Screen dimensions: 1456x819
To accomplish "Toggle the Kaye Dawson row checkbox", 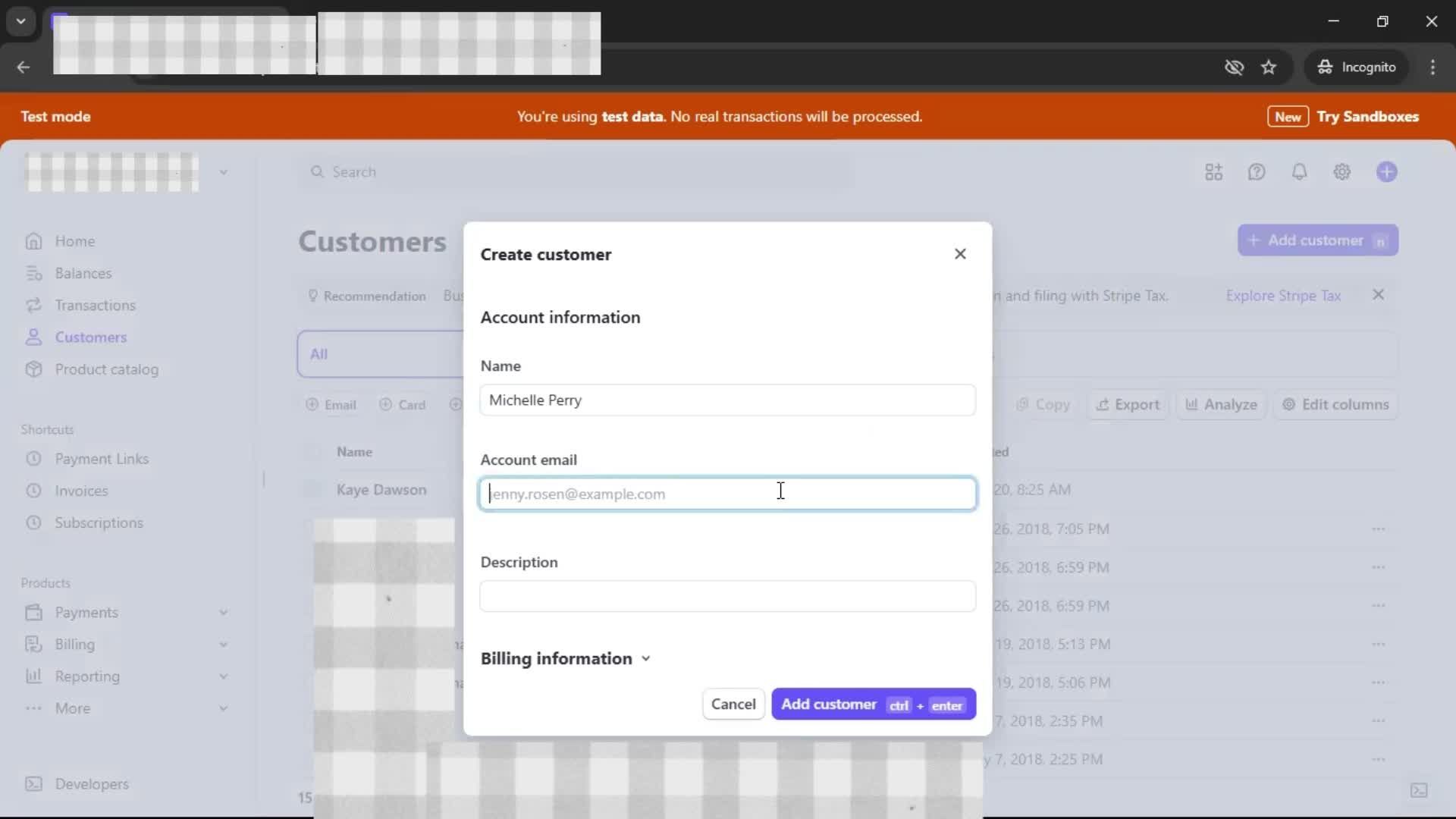I will pos(312,490).
